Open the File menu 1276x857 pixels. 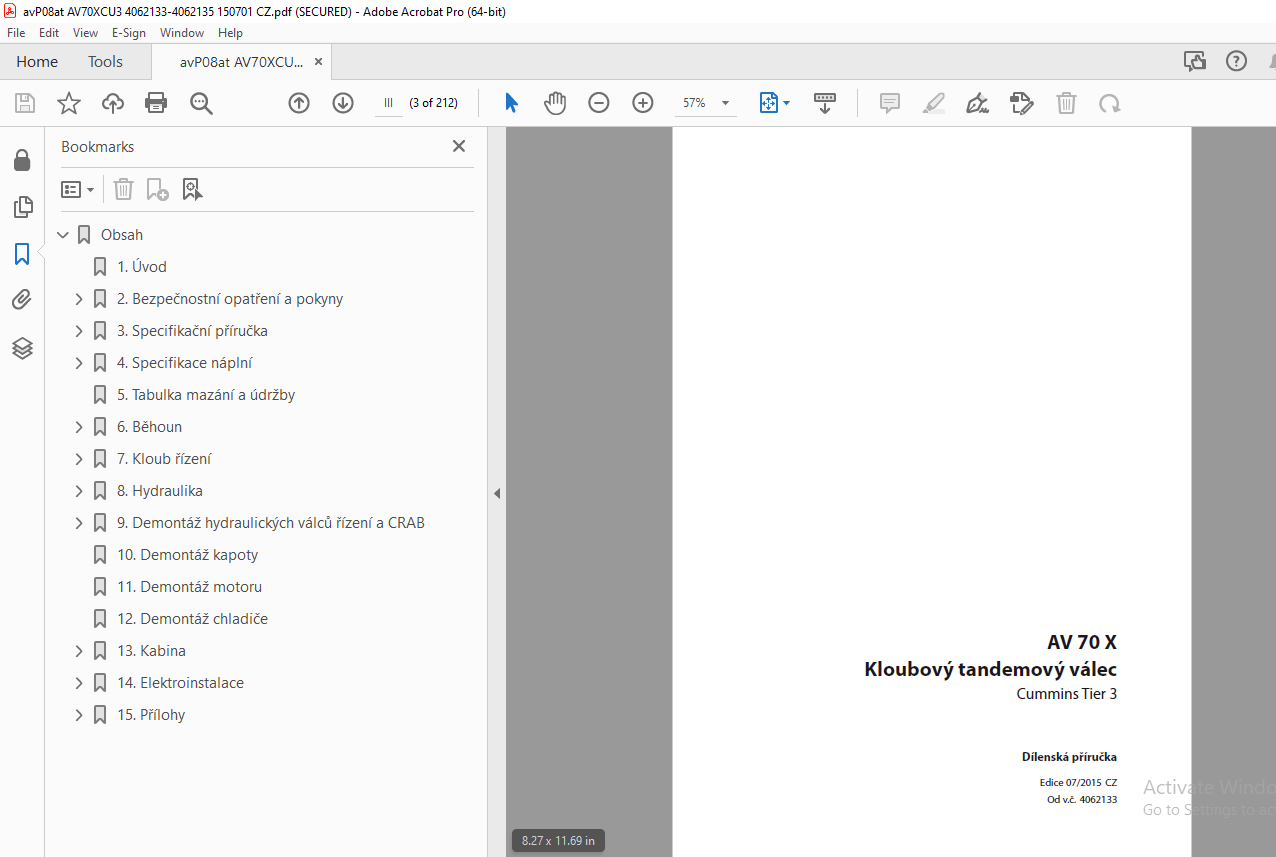[x=16, y=32]
